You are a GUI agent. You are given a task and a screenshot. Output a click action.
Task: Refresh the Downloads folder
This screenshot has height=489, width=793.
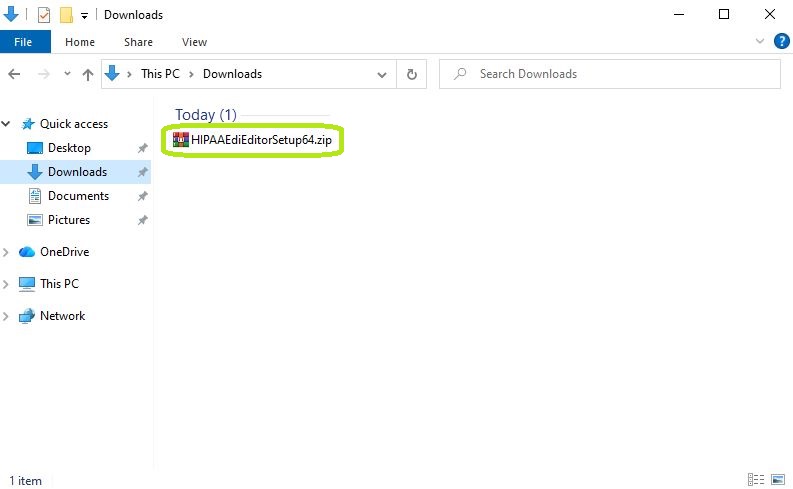(x=412, y=75)
